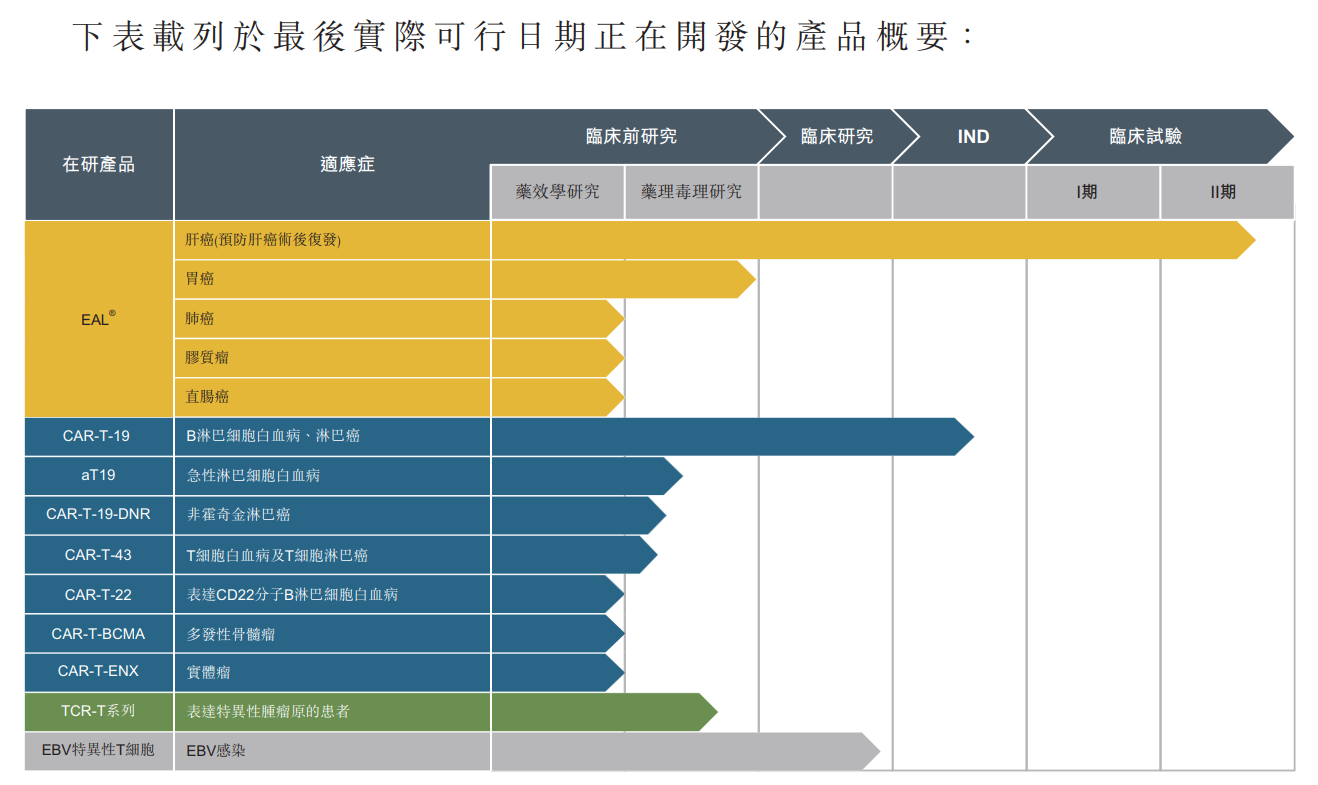Click the CAR-T-ENX product cell
The height and width of the screenshot is (785, 1318).
[x=99, y=672]
